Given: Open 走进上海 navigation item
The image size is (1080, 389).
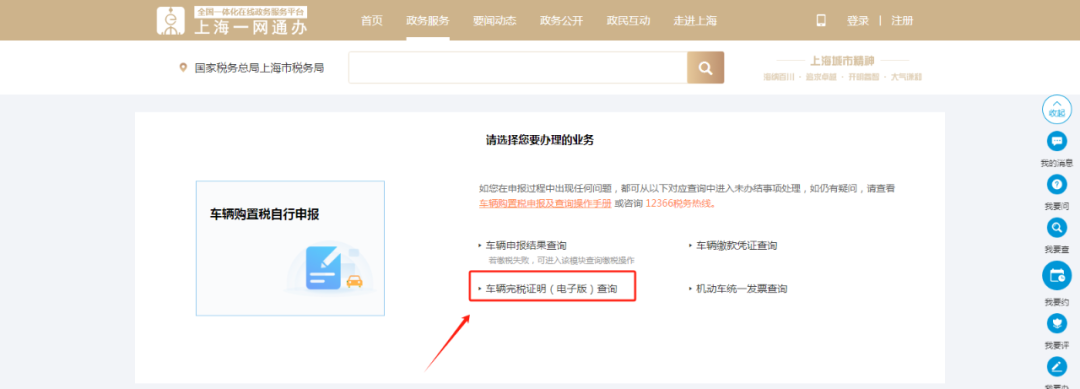Looking at the screenshot, I should coord(695,21).
